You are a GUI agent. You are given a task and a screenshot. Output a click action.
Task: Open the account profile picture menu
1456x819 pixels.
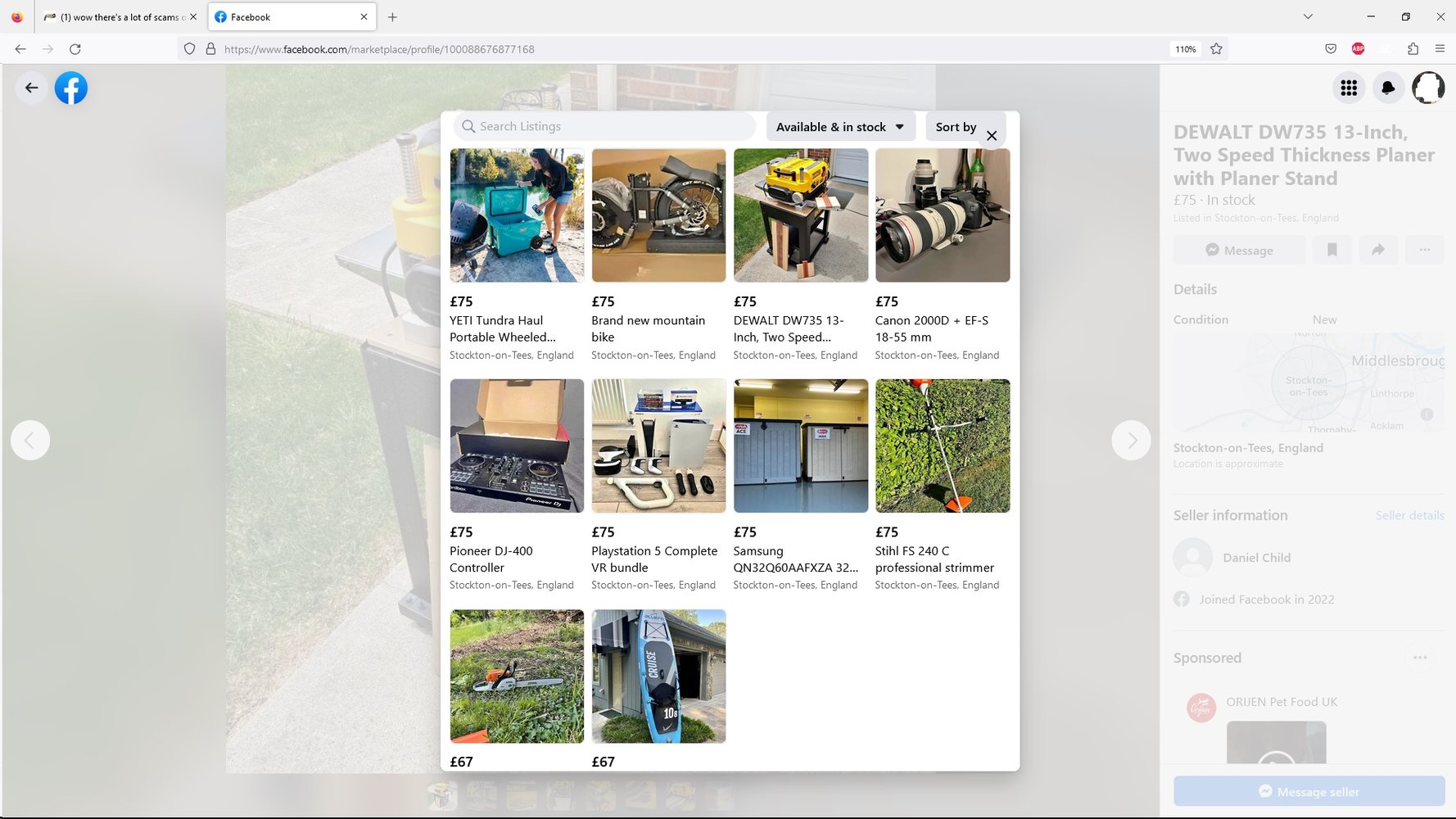click(1428, 88)
